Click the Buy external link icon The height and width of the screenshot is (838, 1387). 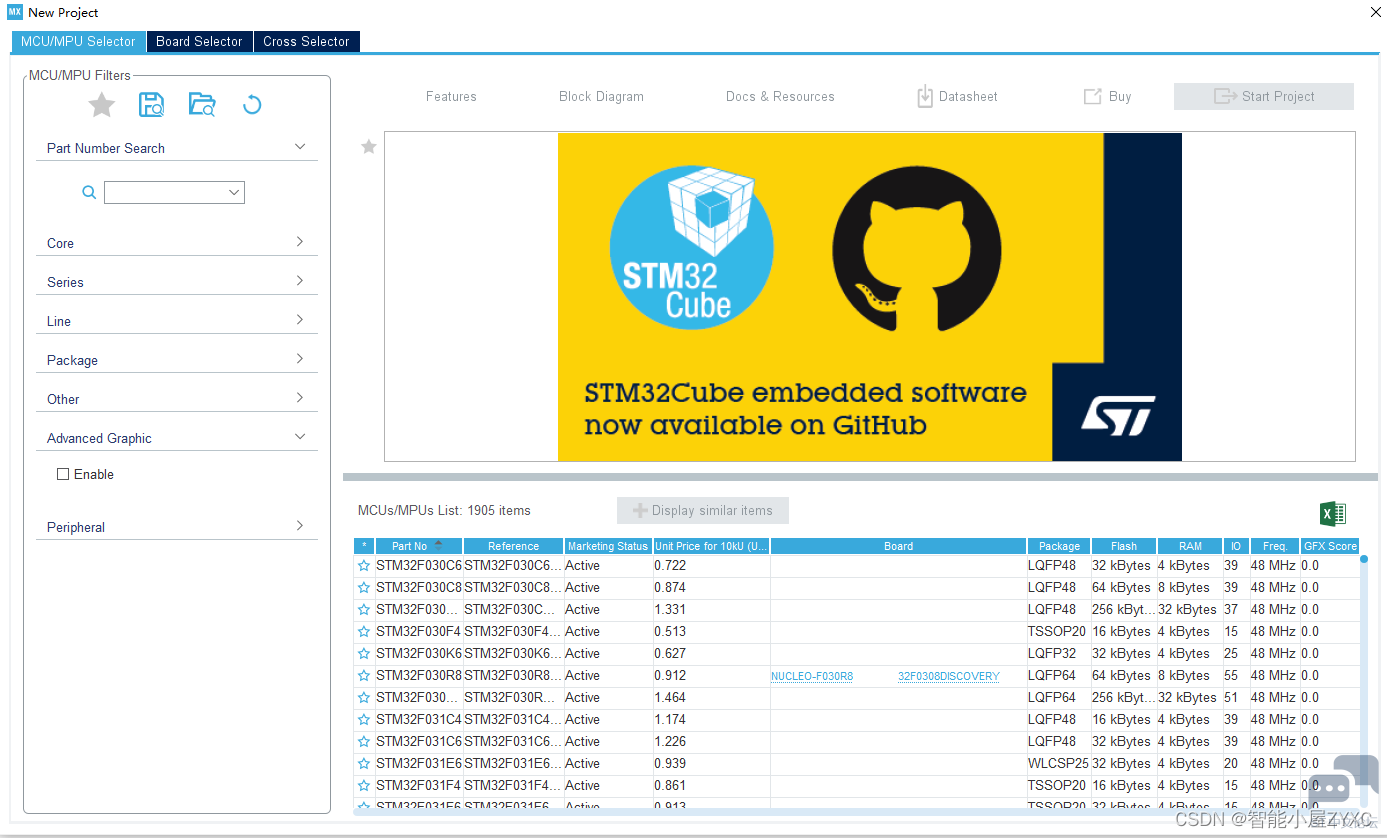tap(1092, 96)
